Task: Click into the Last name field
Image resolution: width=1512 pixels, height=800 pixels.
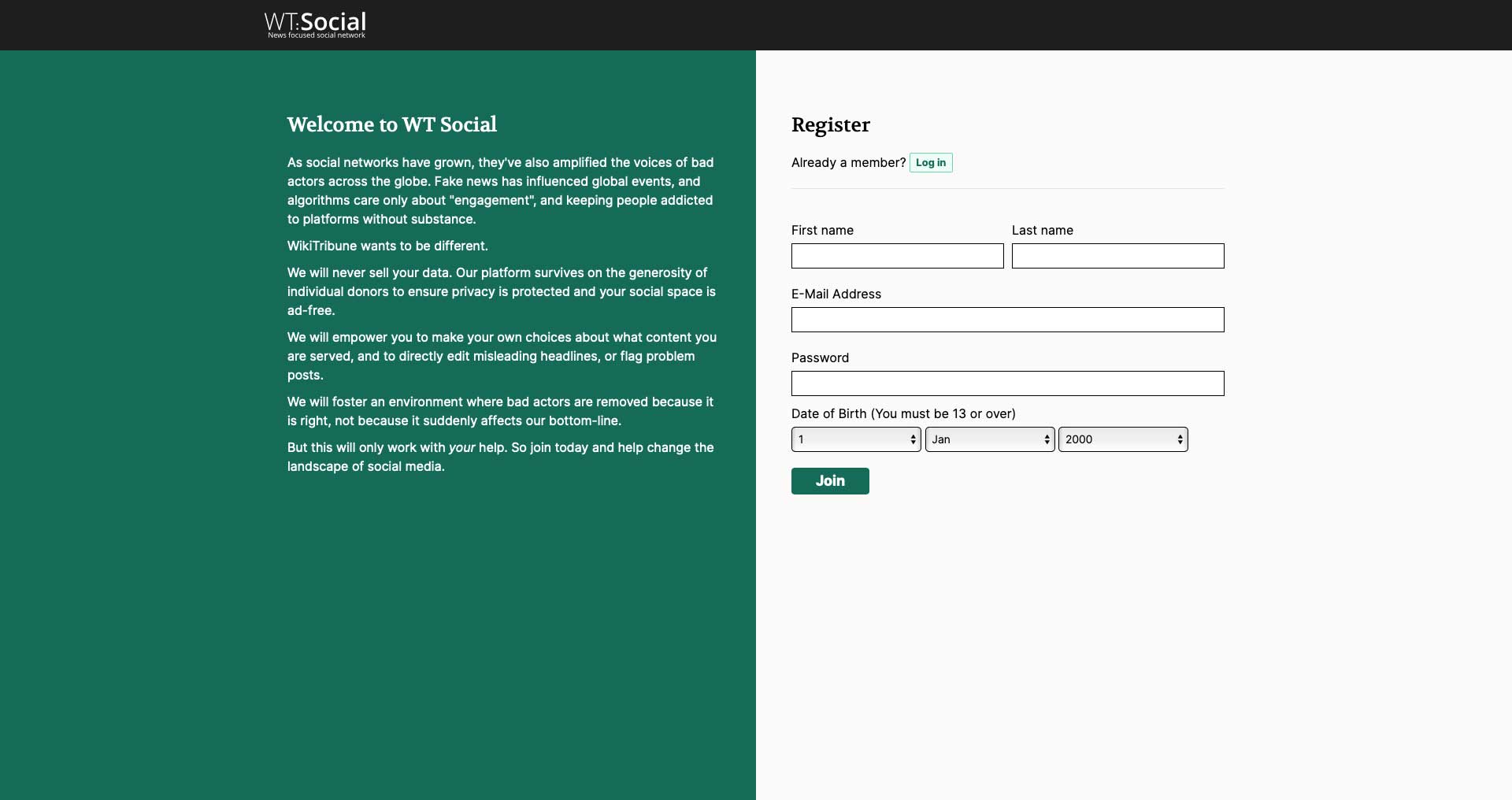Action: pyautogui.click(x=1117, y=256)
